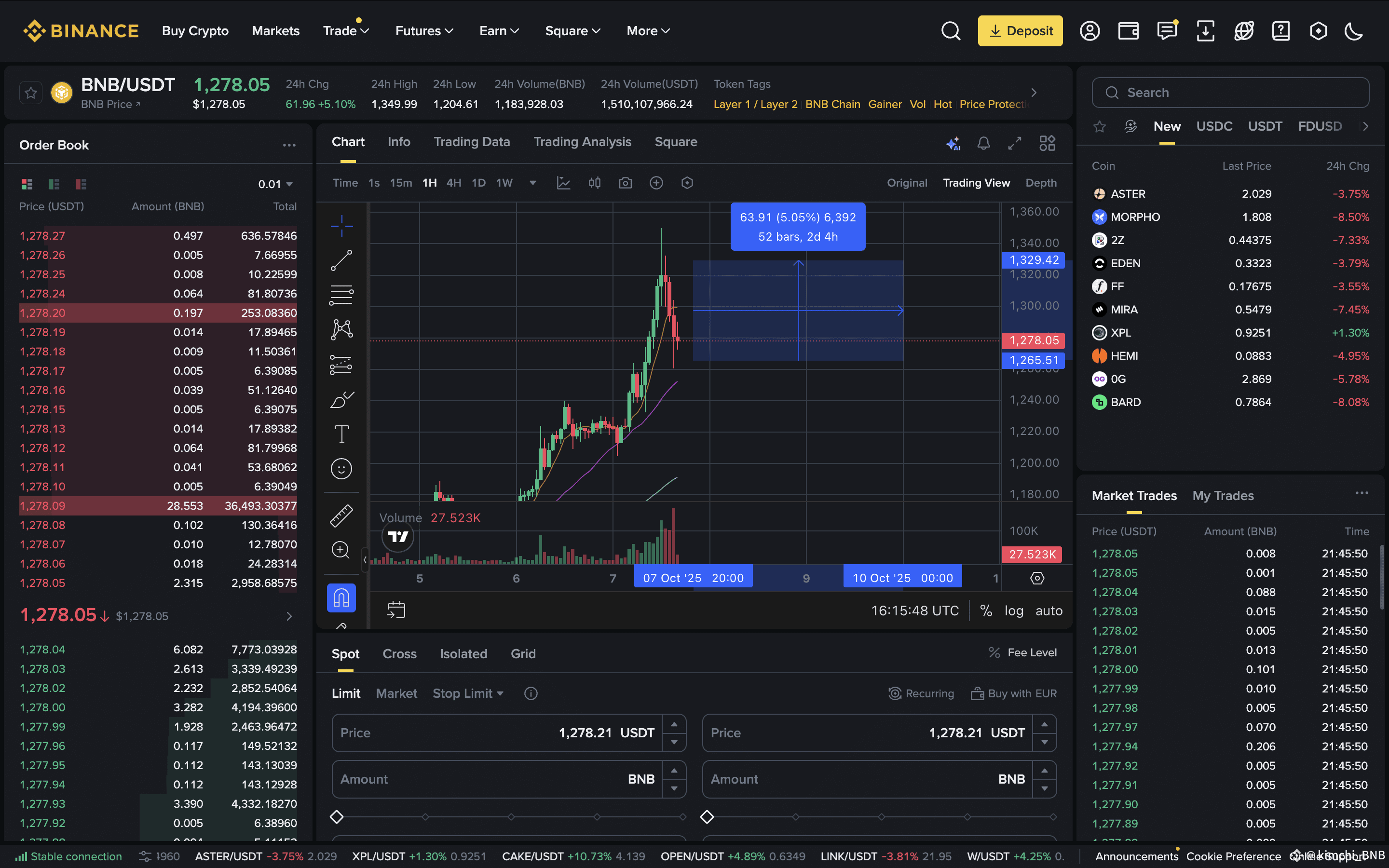Open the Fee Level link
Image resolution: width=1389 pixels, height=868 pixels.
pyautogui.click(x=1023, y=653)
